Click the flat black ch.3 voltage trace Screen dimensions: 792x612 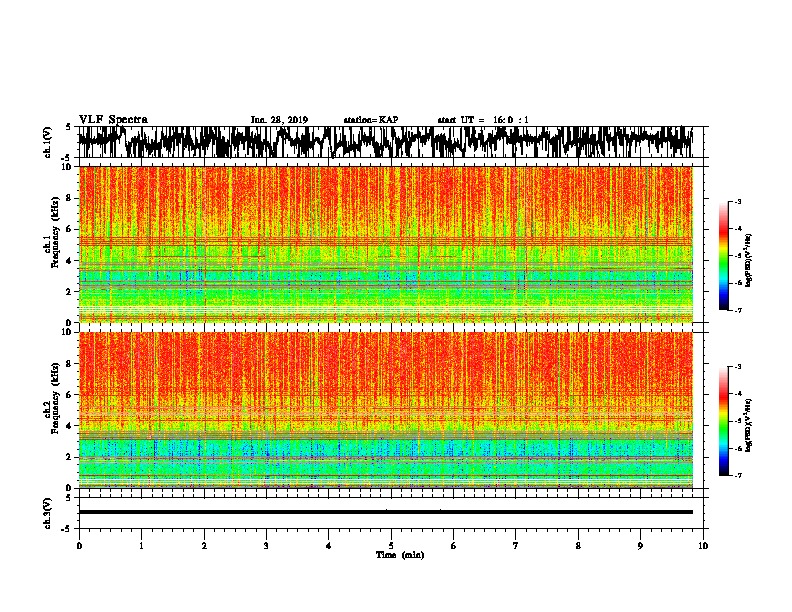[385, 512]
